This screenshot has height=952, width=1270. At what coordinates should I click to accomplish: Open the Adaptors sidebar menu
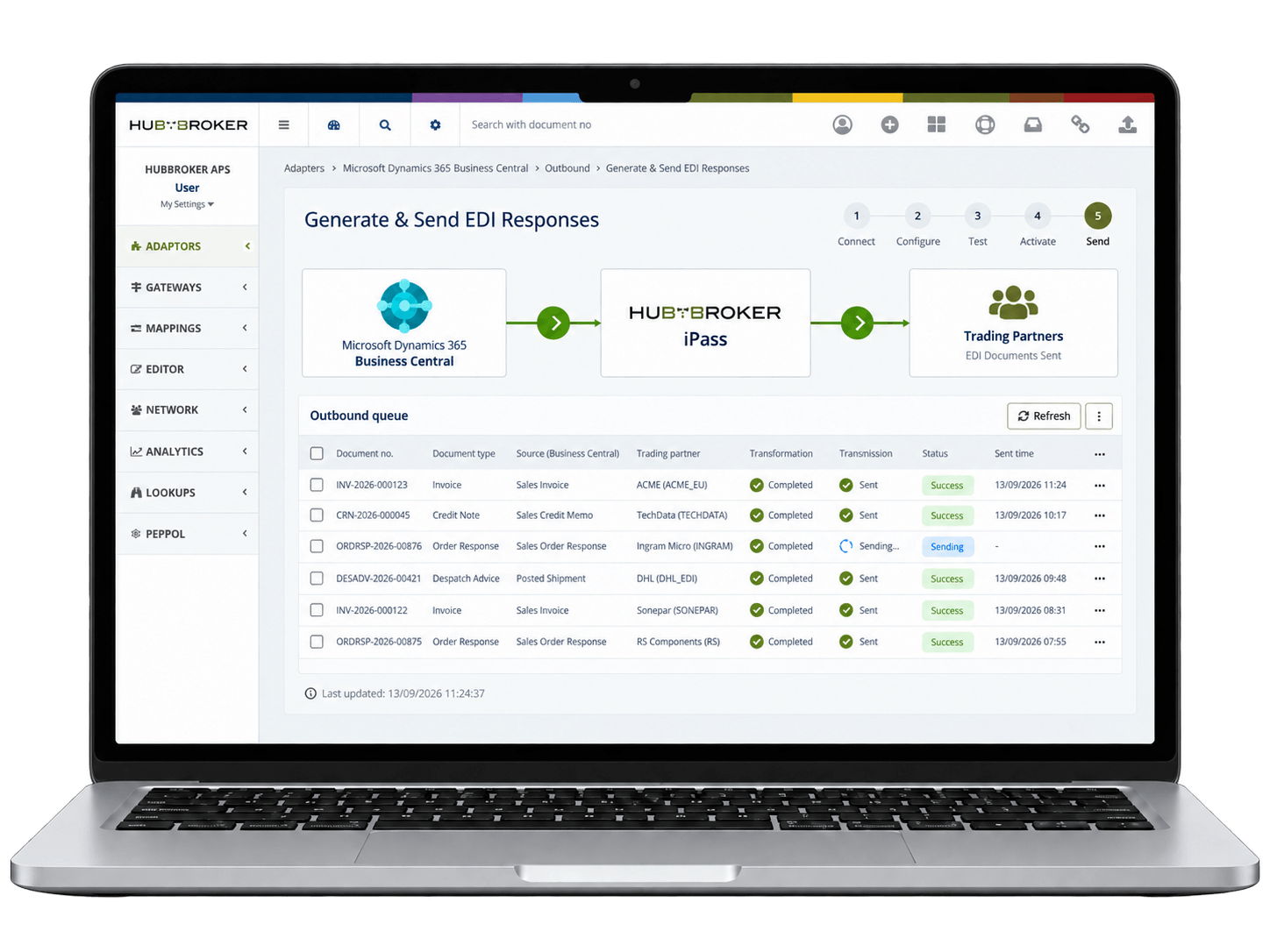click(187, 246)
